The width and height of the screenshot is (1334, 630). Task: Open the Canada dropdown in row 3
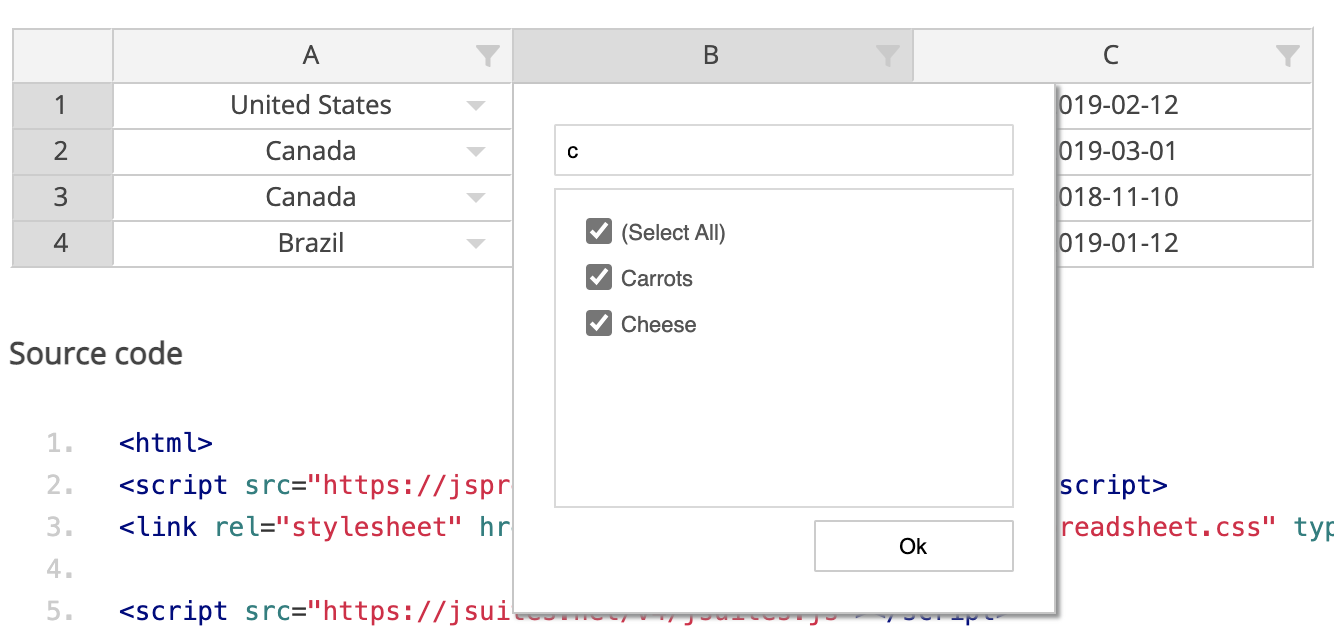(477, 197)
